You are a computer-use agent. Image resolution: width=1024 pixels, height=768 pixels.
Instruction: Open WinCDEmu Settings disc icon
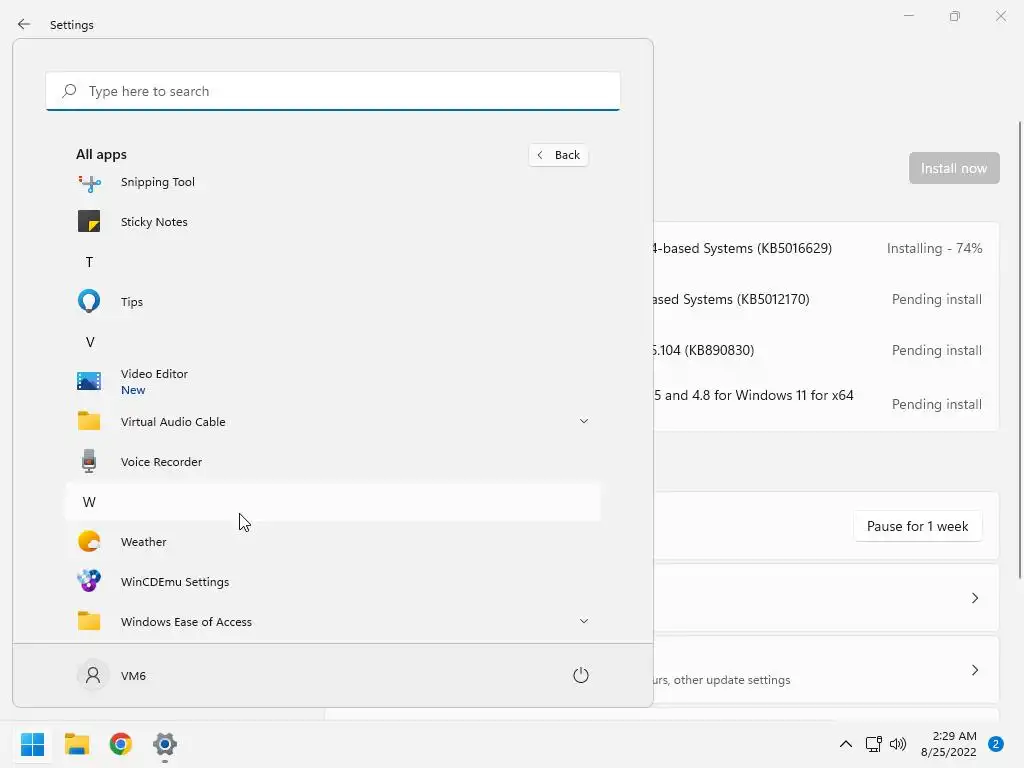tap(89, 581)
